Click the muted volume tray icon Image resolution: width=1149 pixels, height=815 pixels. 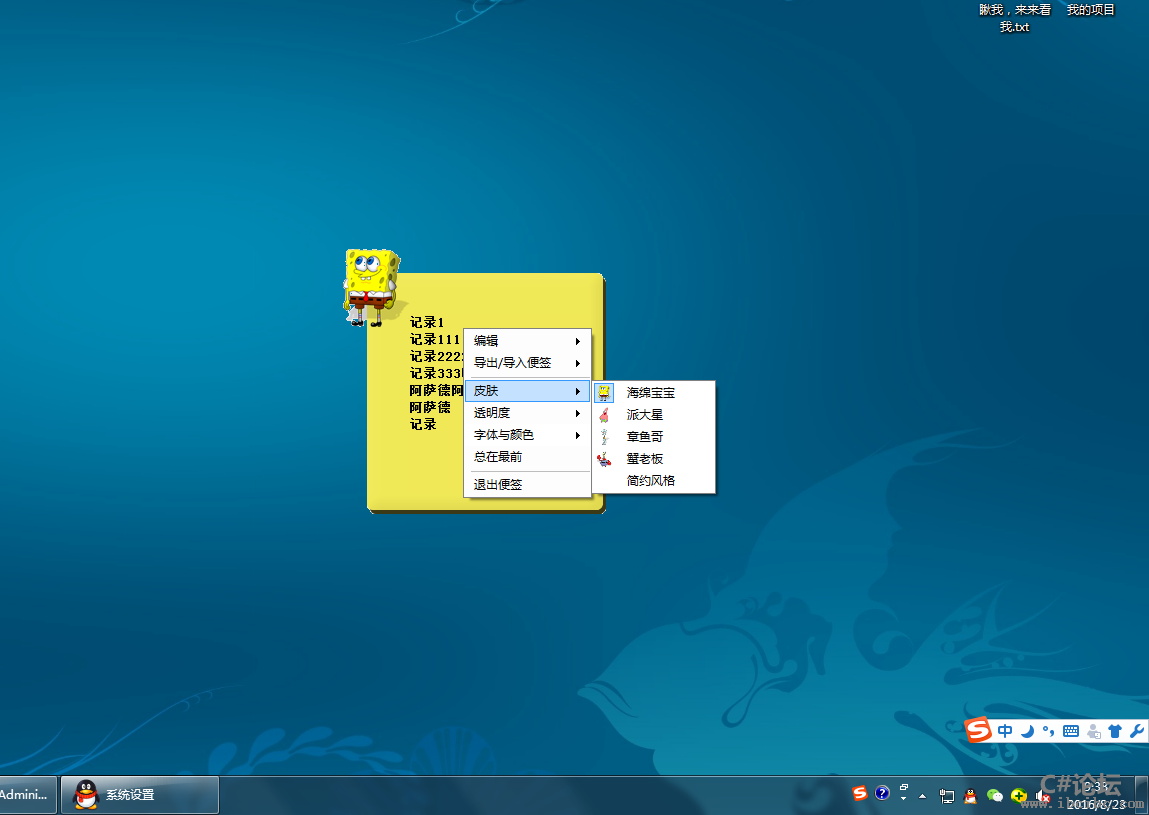point(1043,797)
